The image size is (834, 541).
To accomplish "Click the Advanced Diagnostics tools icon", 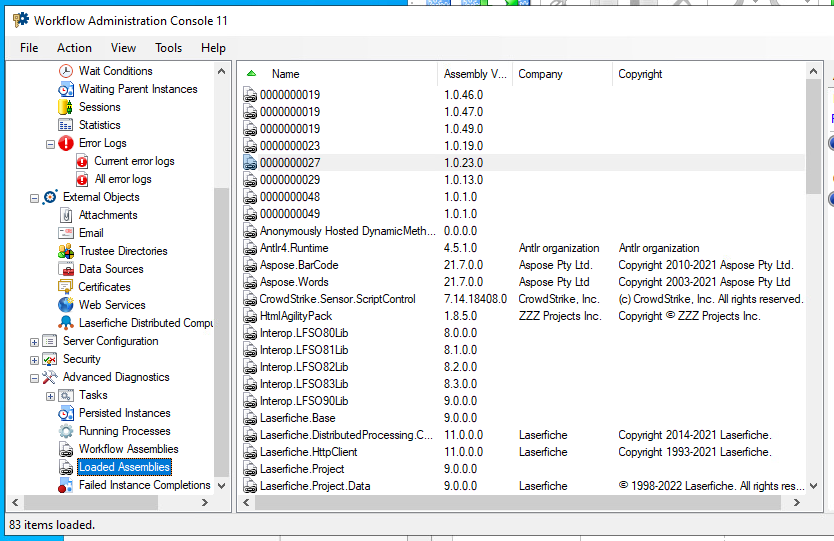I will [x=49, y=377].
